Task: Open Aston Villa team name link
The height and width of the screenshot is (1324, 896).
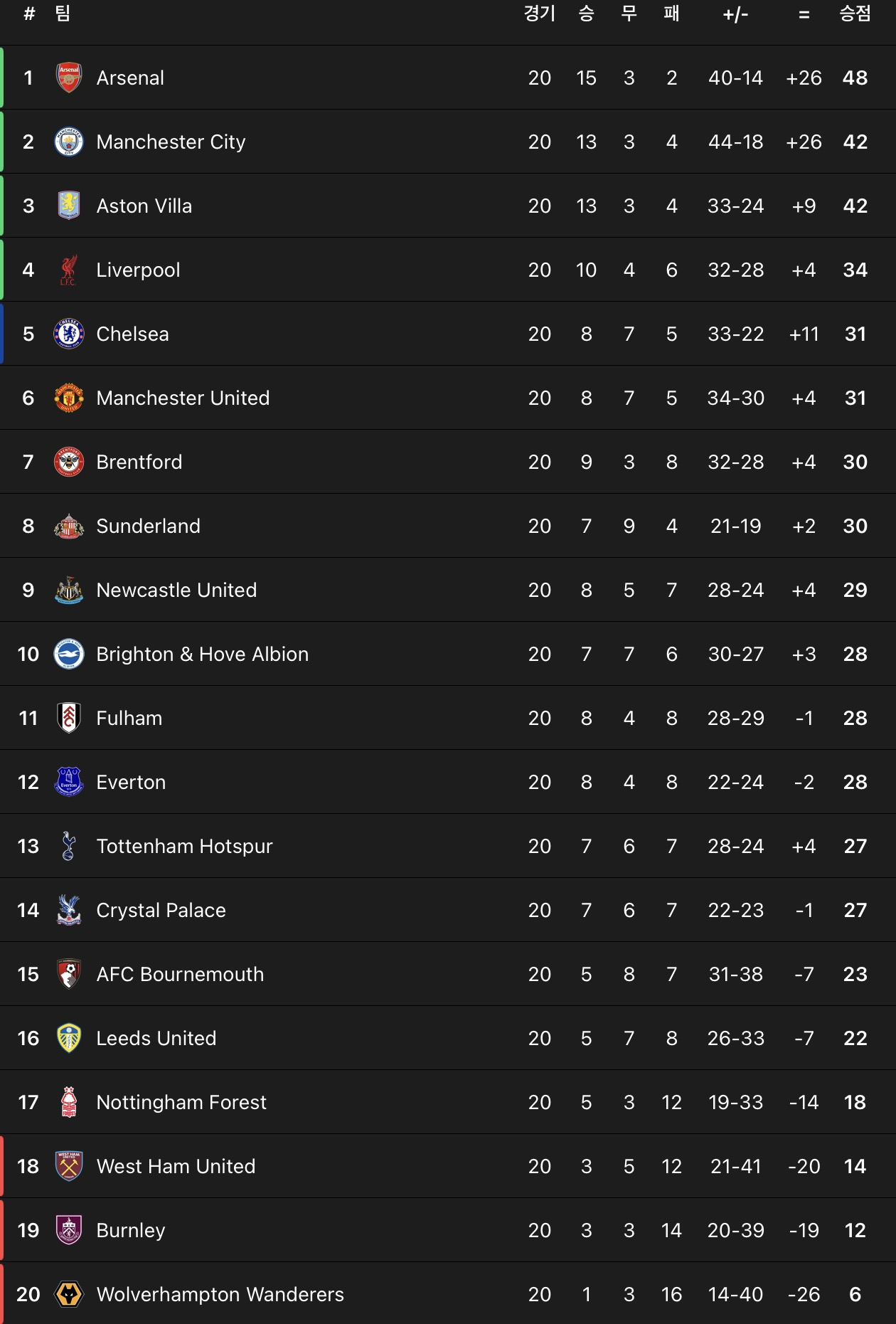Action: [144, 206]
